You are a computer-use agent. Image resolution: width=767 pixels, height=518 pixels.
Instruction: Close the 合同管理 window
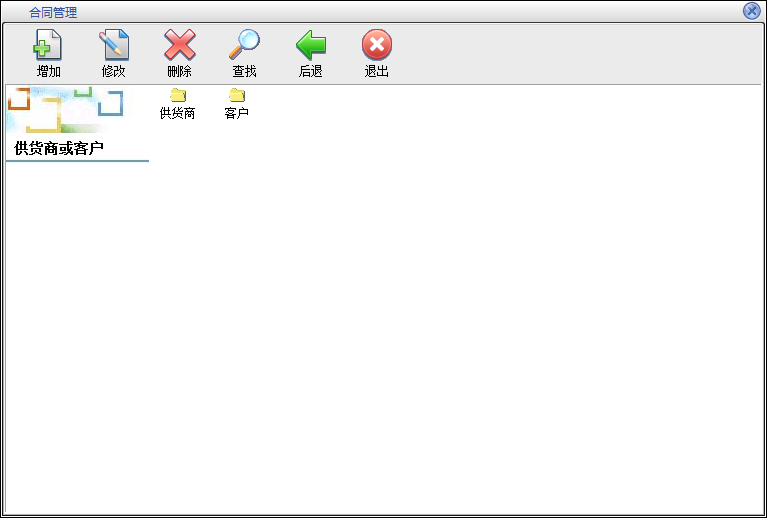click(751, 11)
